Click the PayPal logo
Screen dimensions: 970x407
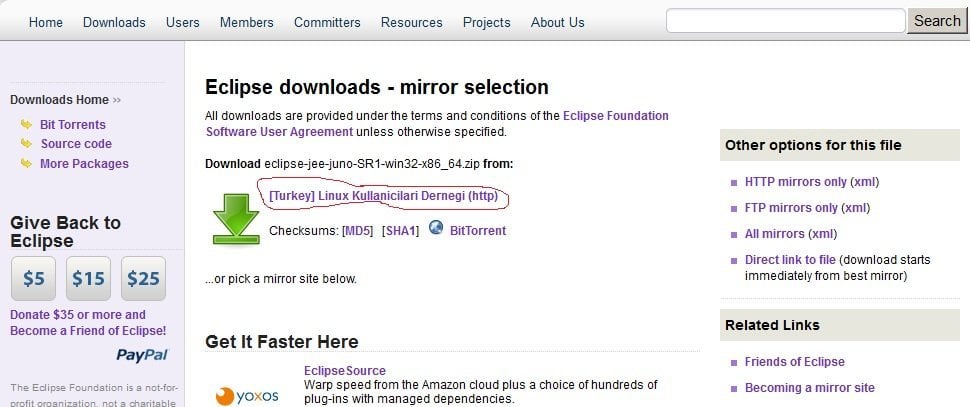click(x=141, y=355)
